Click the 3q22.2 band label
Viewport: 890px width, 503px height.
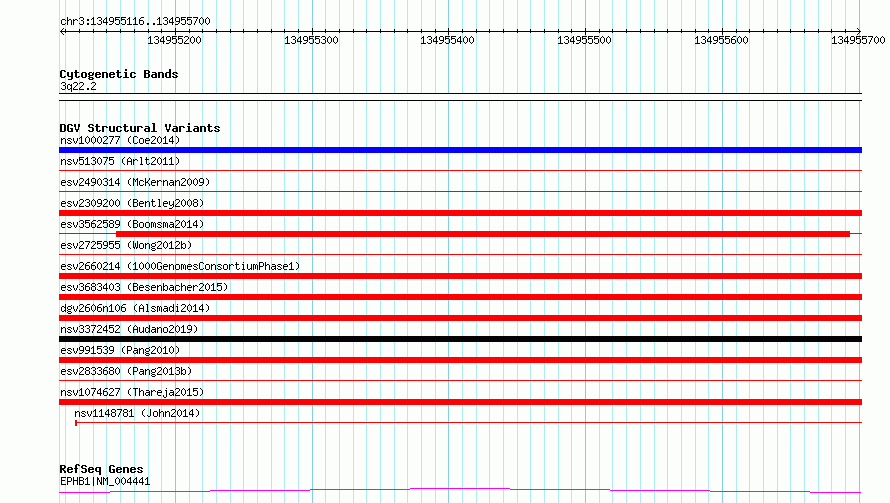point(78,86)
